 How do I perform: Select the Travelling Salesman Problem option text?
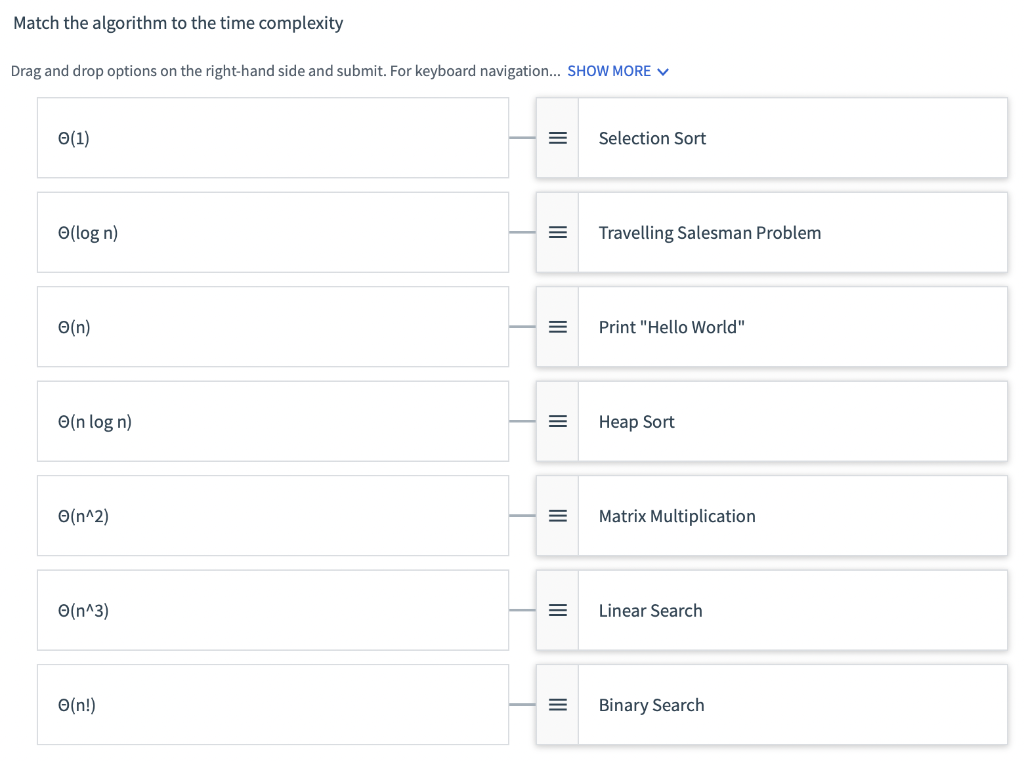(709, 233)
